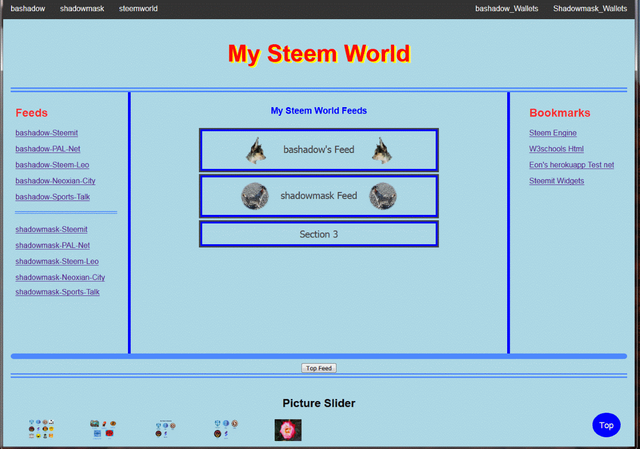The image size is (640, 449).
Task: Open the shadowmask-Steemit feed link
Action: 51,229
